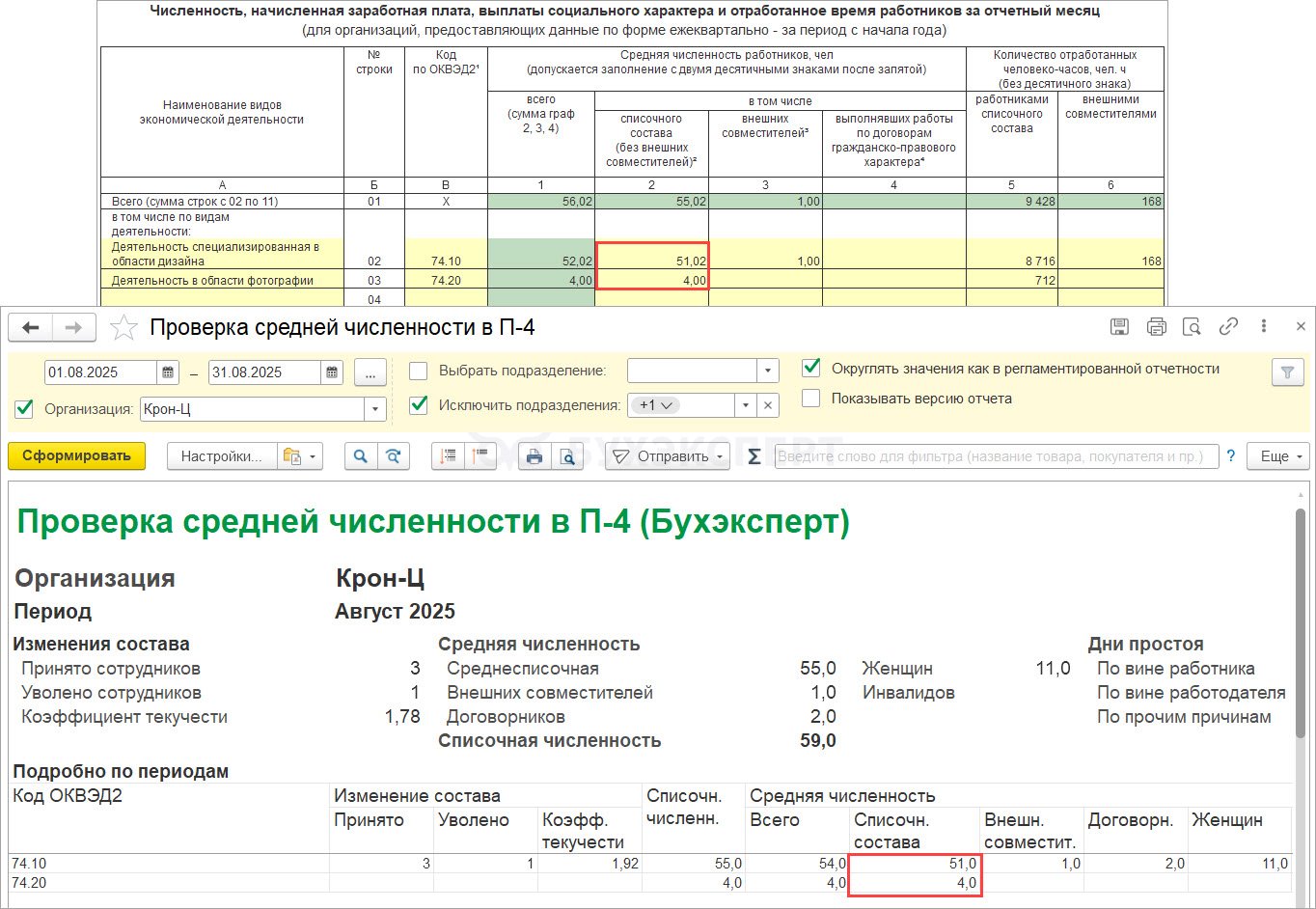
Task: Expand the Организация dropdown list
Action: (x=375, y=409)
